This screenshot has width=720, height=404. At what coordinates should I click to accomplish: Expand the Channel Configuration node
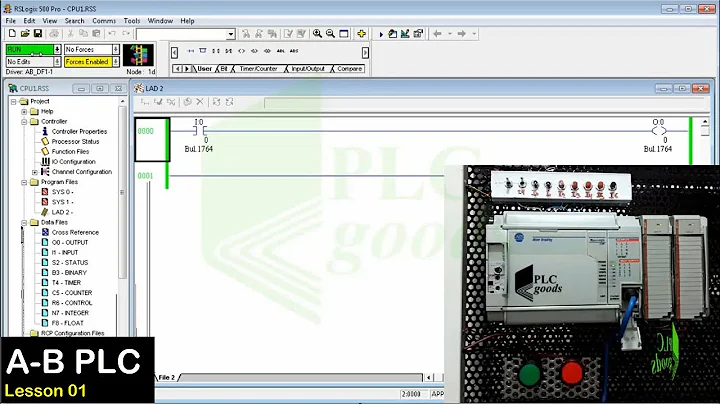tap(35, 172)
